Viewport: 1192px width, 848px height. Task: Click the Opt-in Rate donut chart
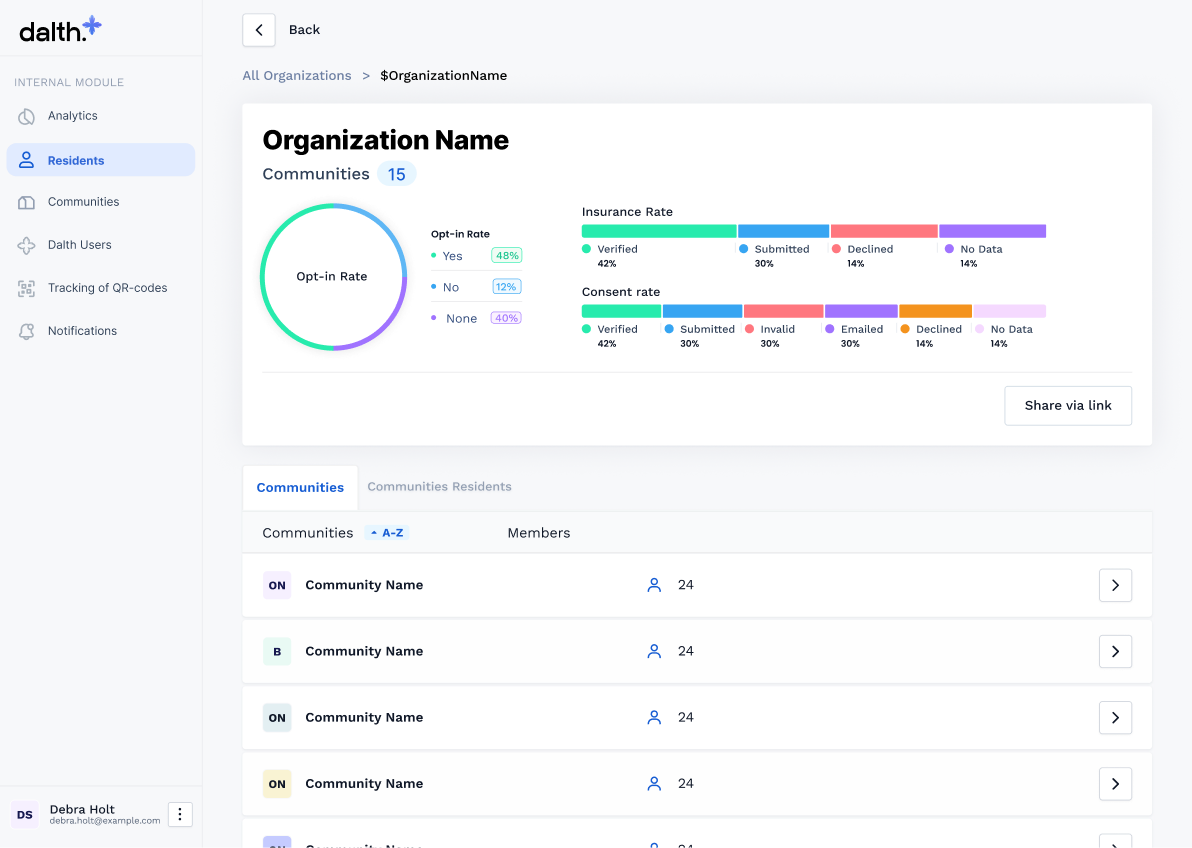coord(332,277)
